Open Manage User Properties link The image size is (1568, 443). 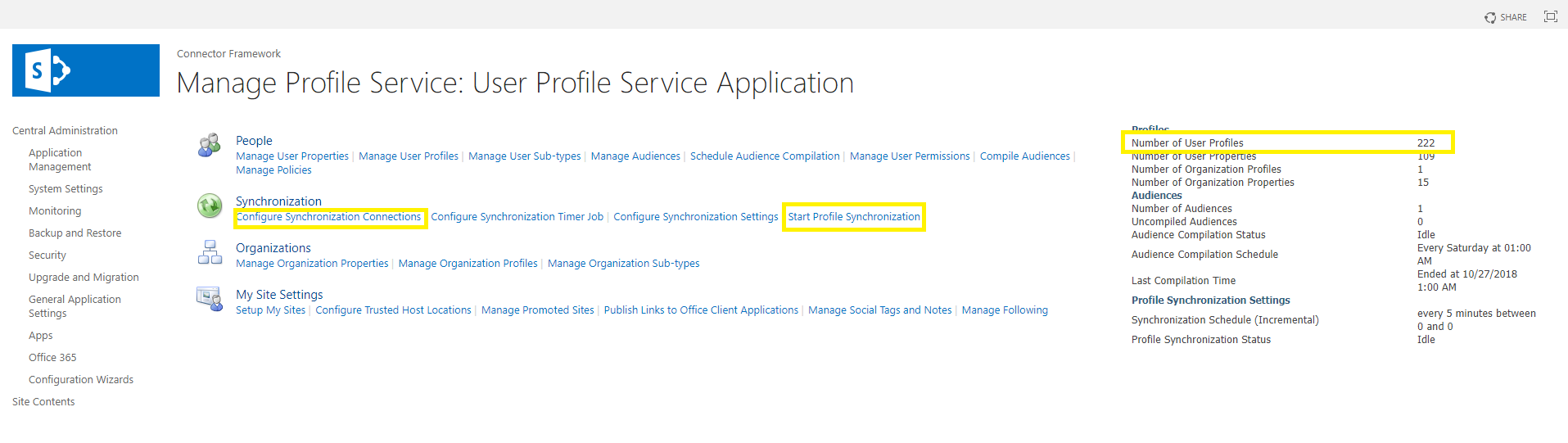(292, 156)
